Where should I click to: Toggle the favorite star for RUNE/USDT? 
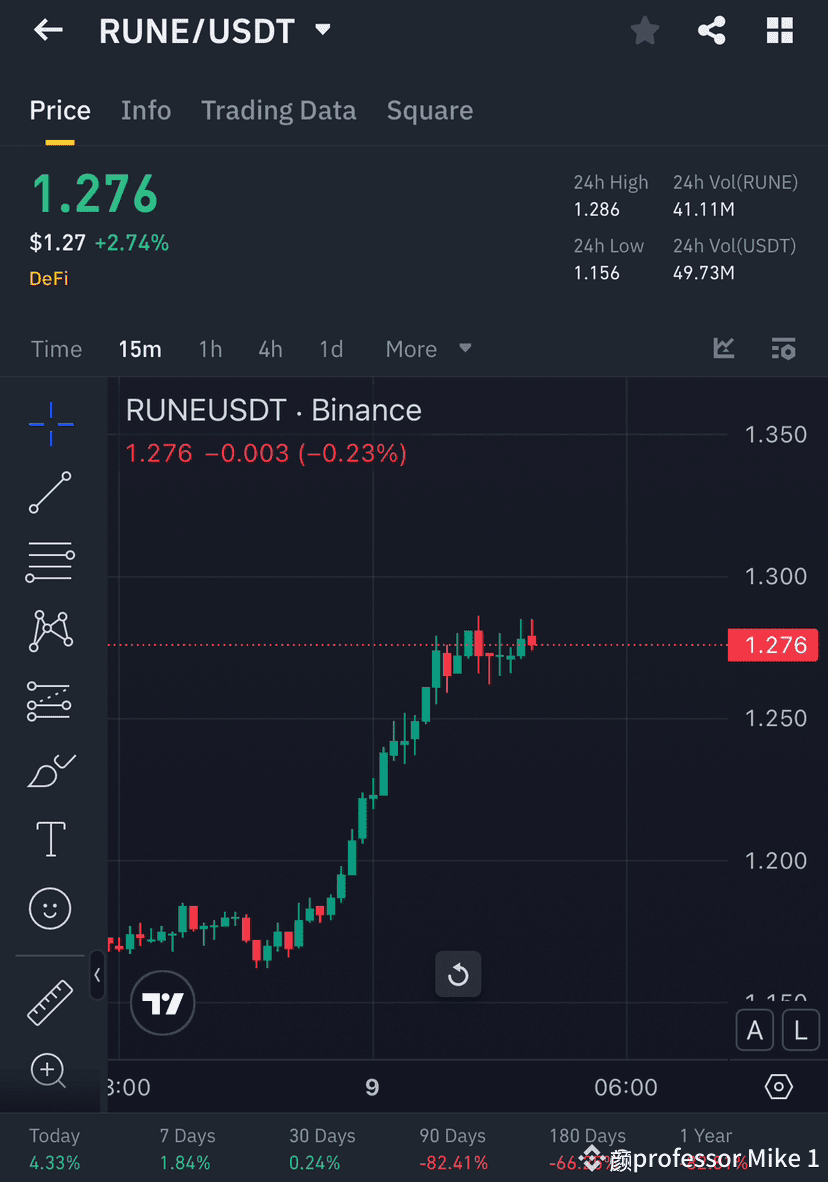pyautogui.click(x=644, y=30)
